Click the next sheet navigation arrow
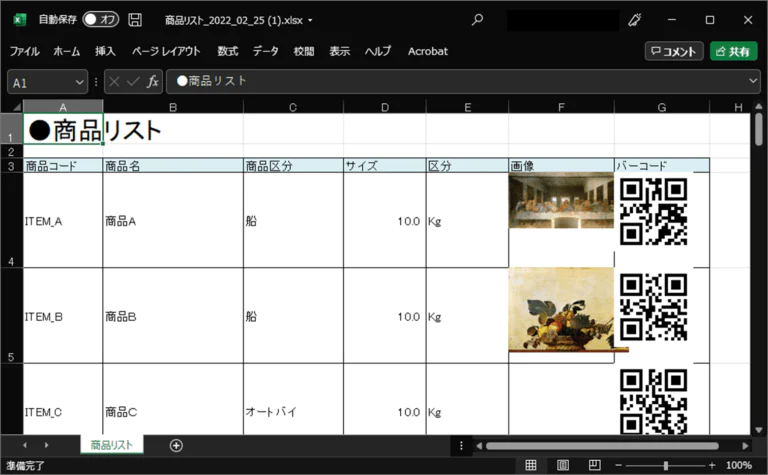The image size is (768, 475). 47,445
